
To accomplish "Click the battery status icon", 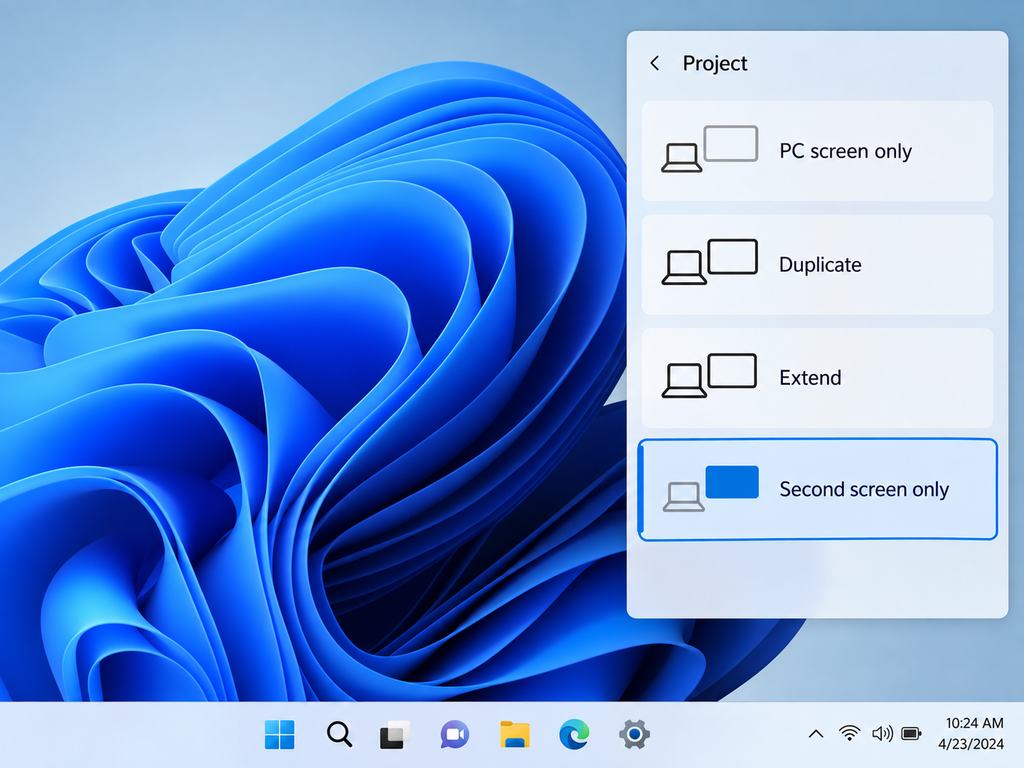I will (x=911, y=734).
